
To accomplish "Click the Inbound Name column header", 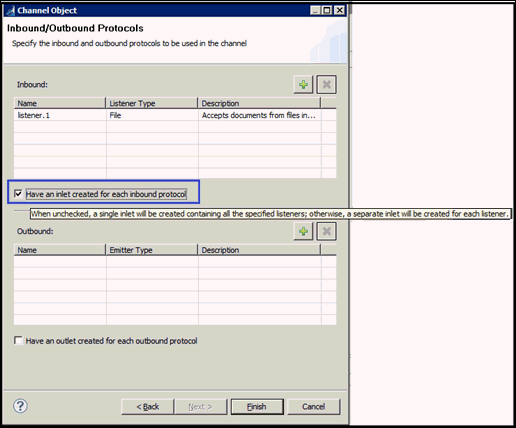I will tap(60, 103).
